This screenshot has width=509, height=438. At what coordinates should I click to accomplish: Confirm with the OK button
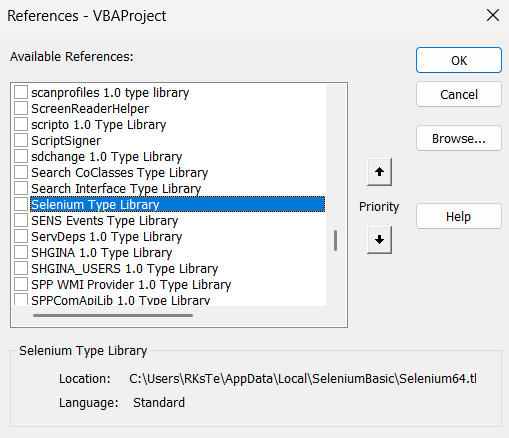(x=459, y=60)
